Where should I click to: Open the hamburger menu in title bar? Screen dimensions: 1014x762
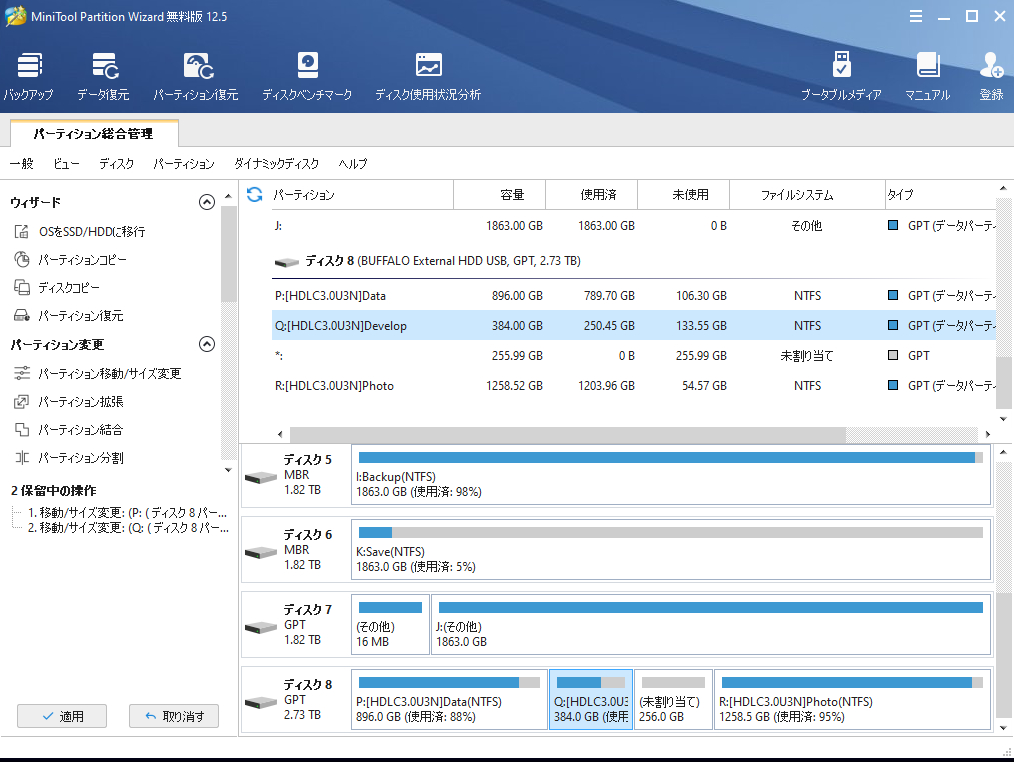point(916,16)
